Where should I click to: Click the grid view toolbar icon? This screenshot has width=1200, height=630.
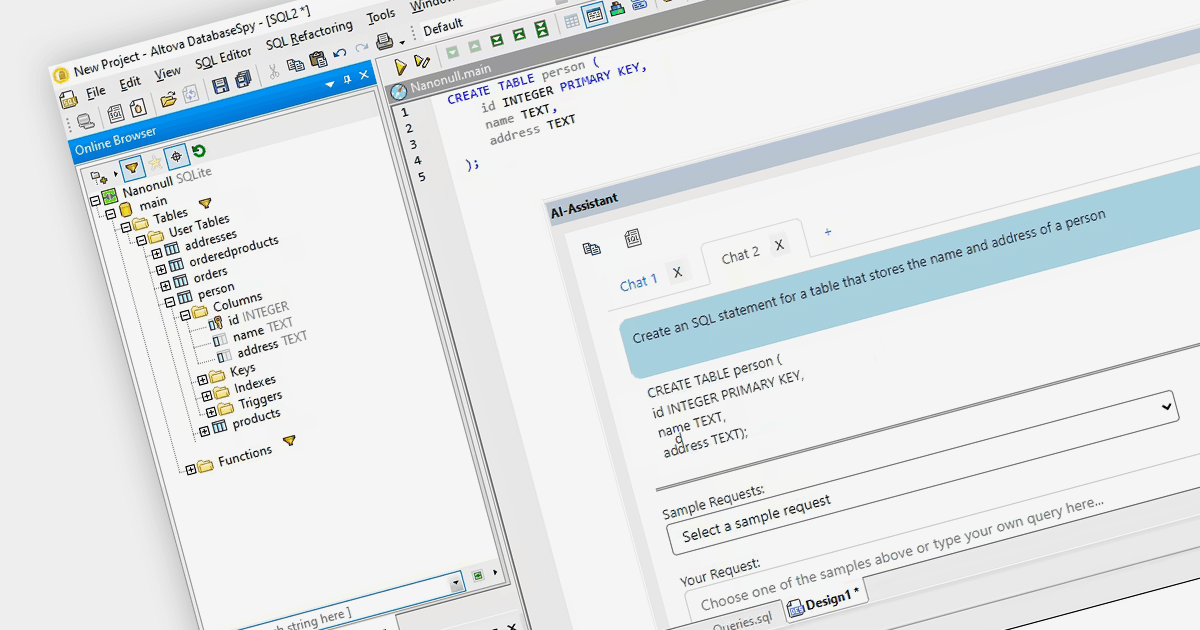click(x=572, y=20)
